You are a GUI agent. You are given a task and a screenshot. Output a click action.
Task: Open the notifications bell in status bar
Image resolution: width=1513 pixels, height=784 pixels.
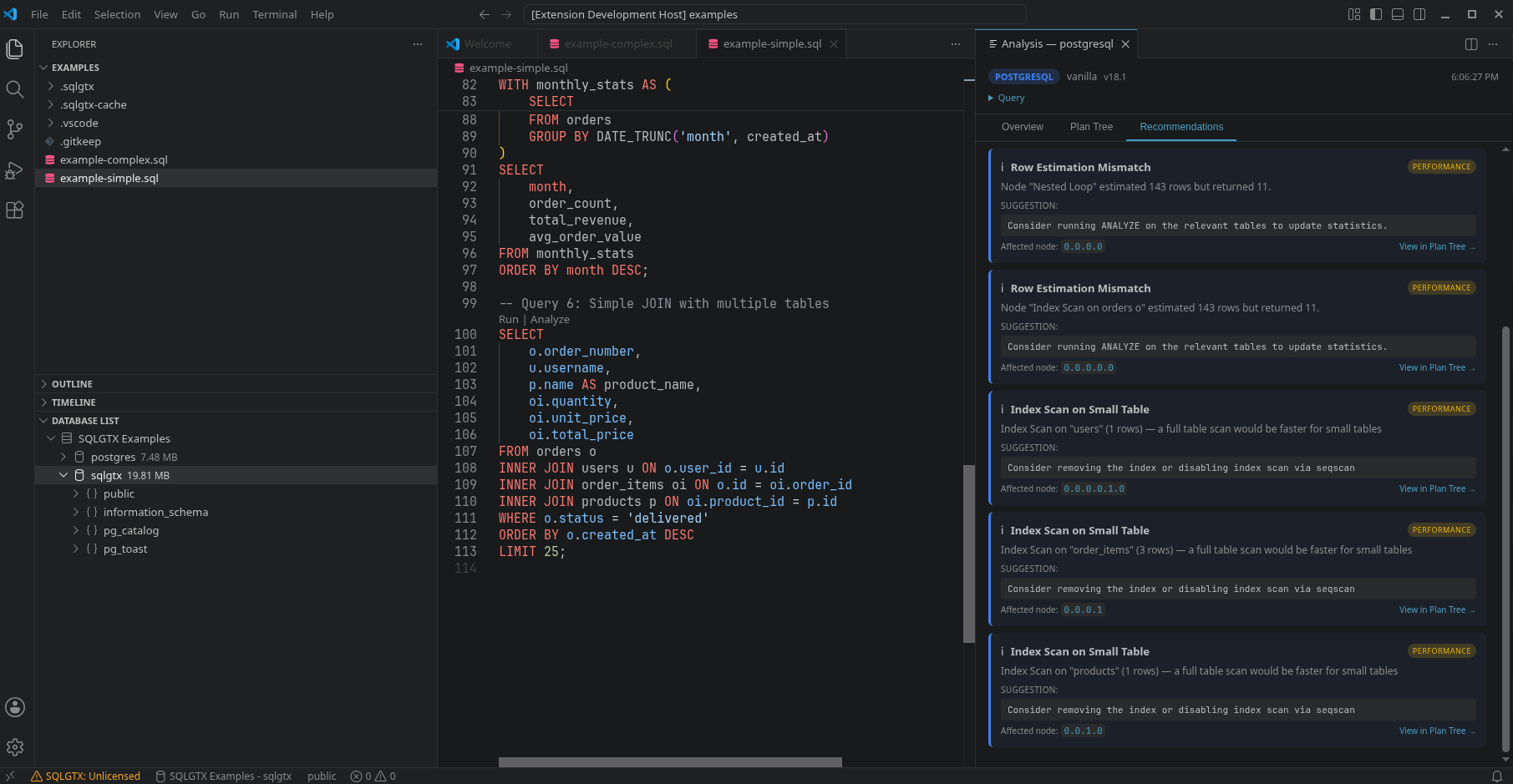coord(1497,776)
